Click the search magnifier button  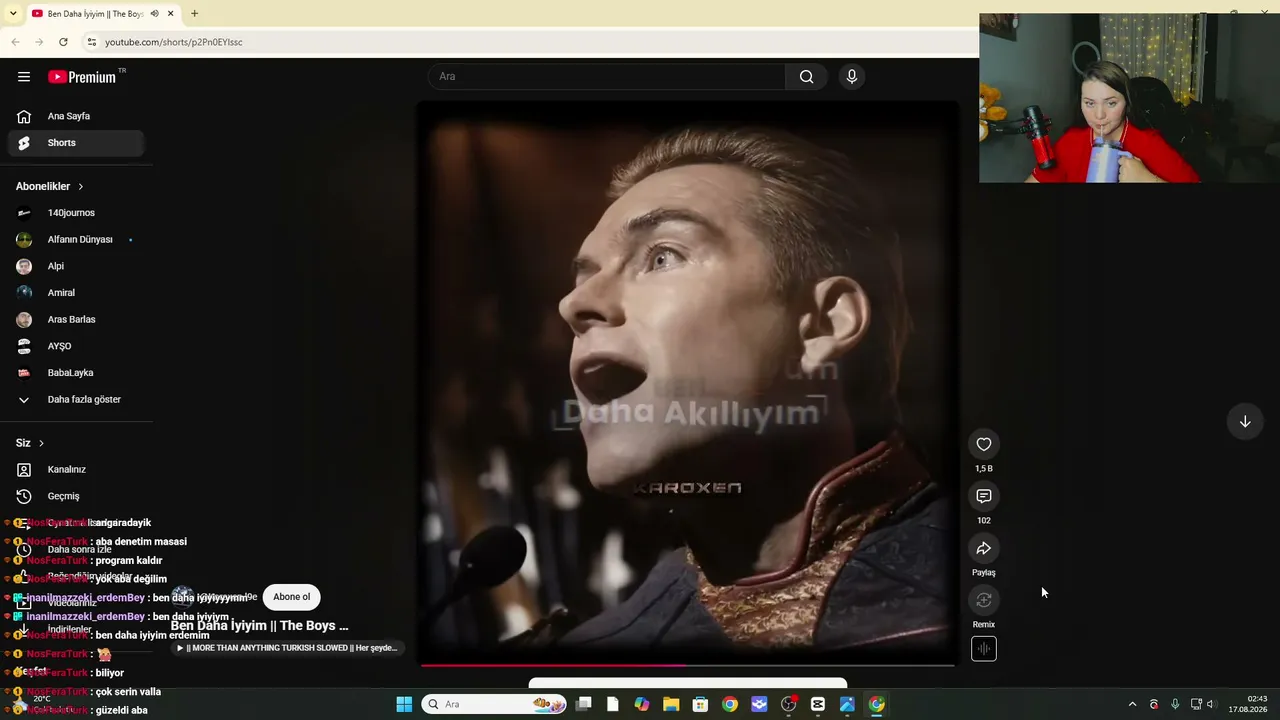coord(806,77)
